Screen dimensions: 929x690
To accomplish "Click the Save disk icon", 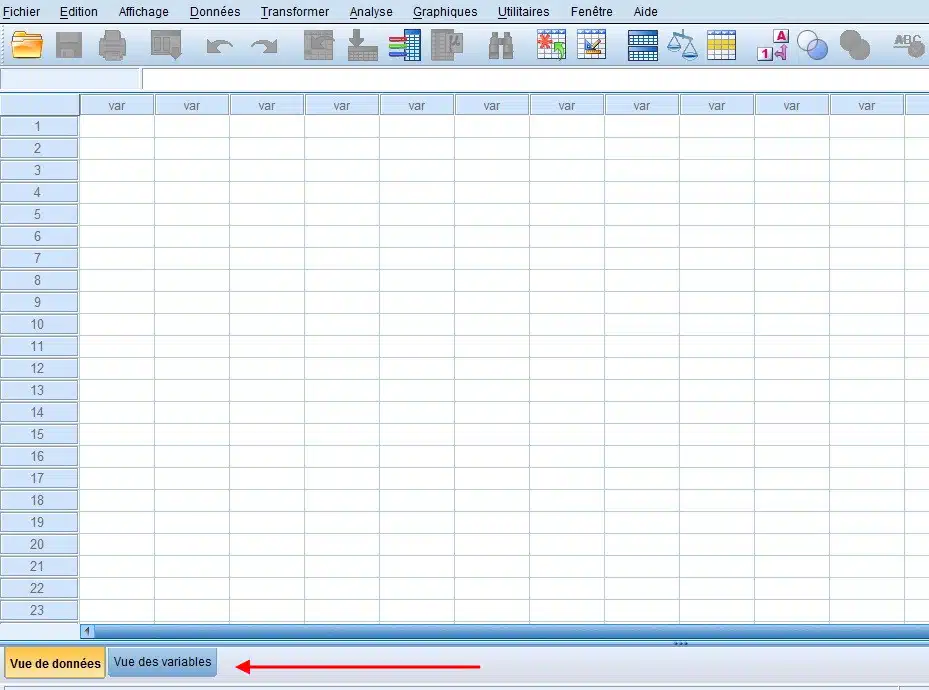I will tap(69, 45).
